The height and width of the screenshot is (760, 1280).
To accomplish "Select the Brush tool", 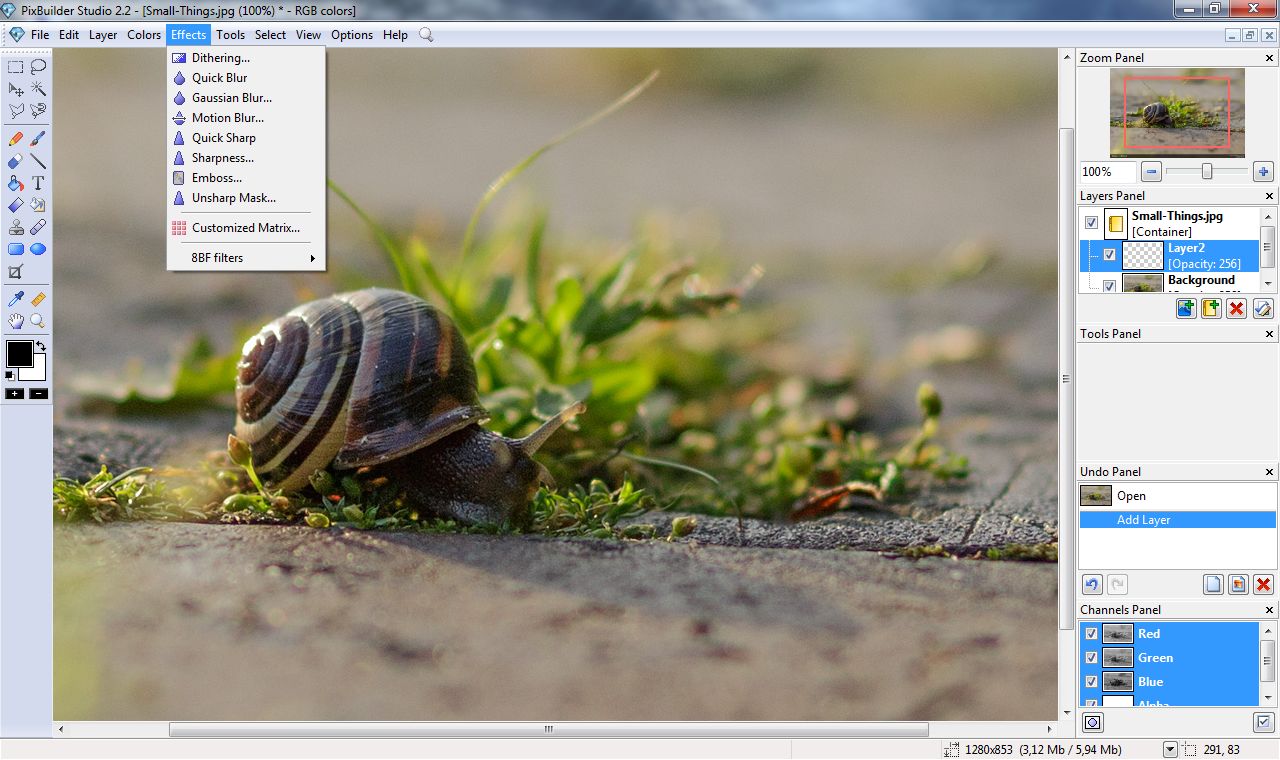I will tap(38, 139).
